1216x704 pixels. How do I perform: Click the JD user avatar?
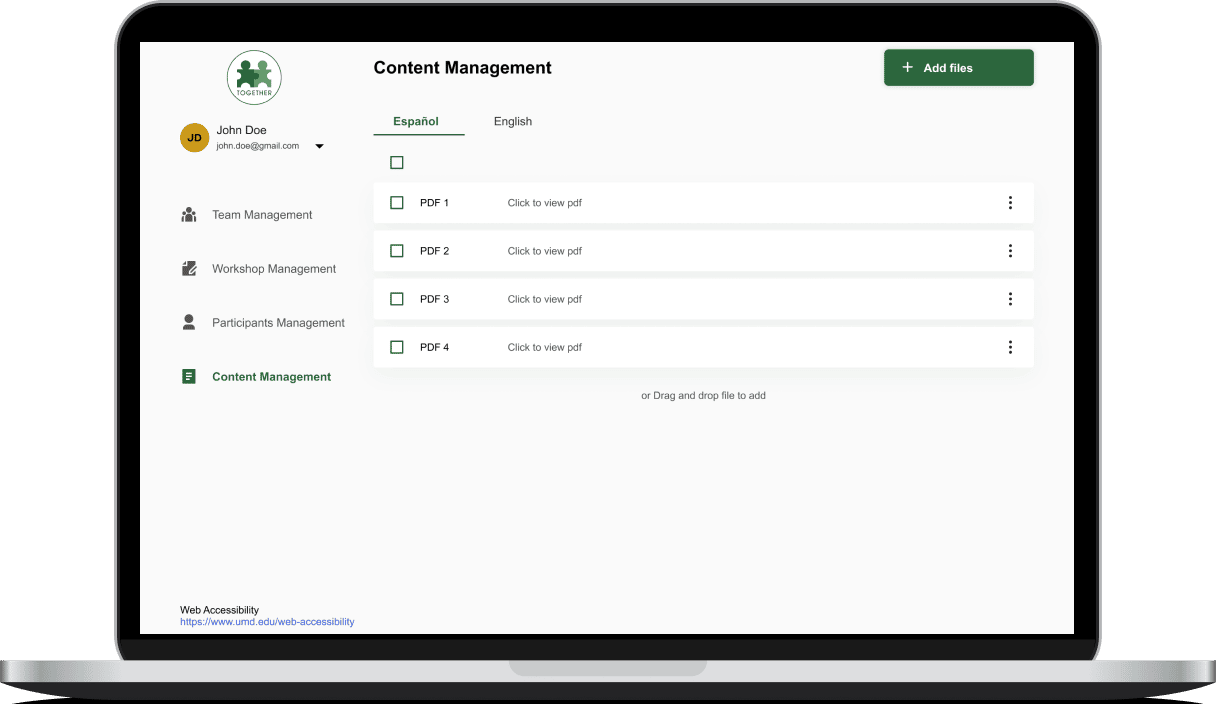coord(195,138)
